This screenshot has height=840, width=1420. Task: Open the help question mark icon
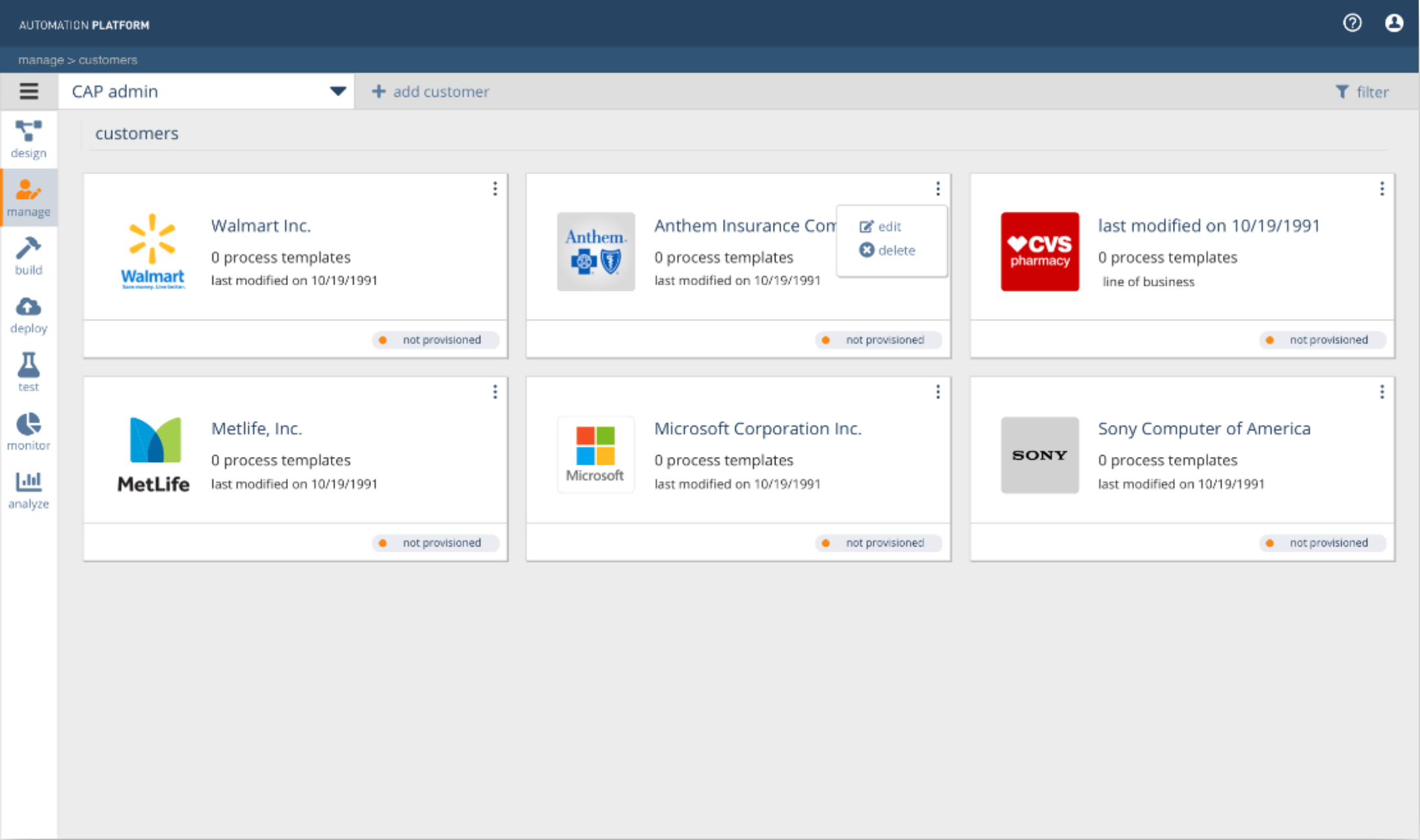(x=1352, y=23)
